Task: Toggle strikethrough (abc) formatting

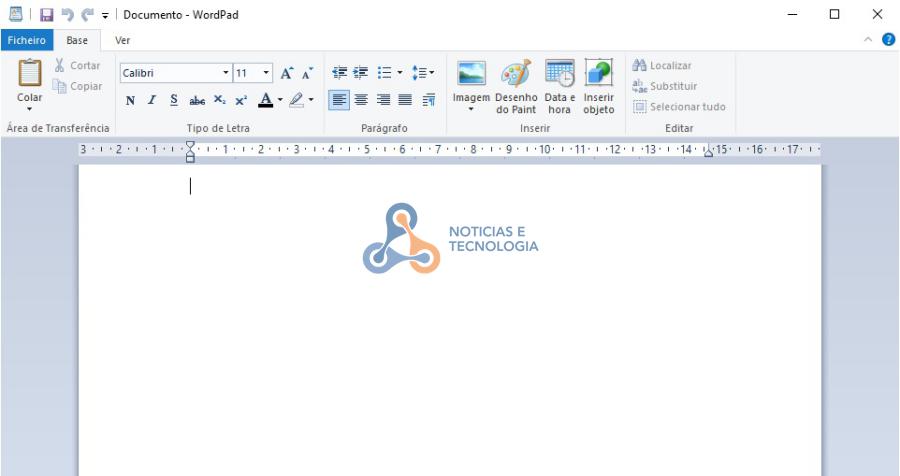Action: (x=197, y=100)
